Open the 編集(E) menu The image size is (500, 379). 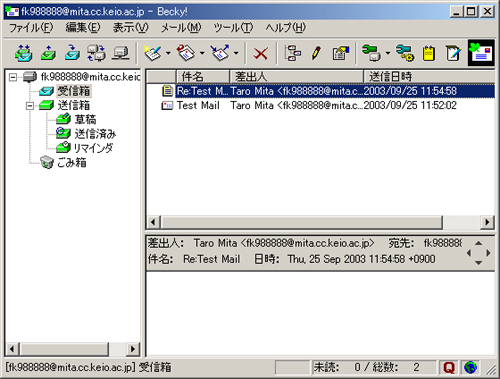pos(83,27)
